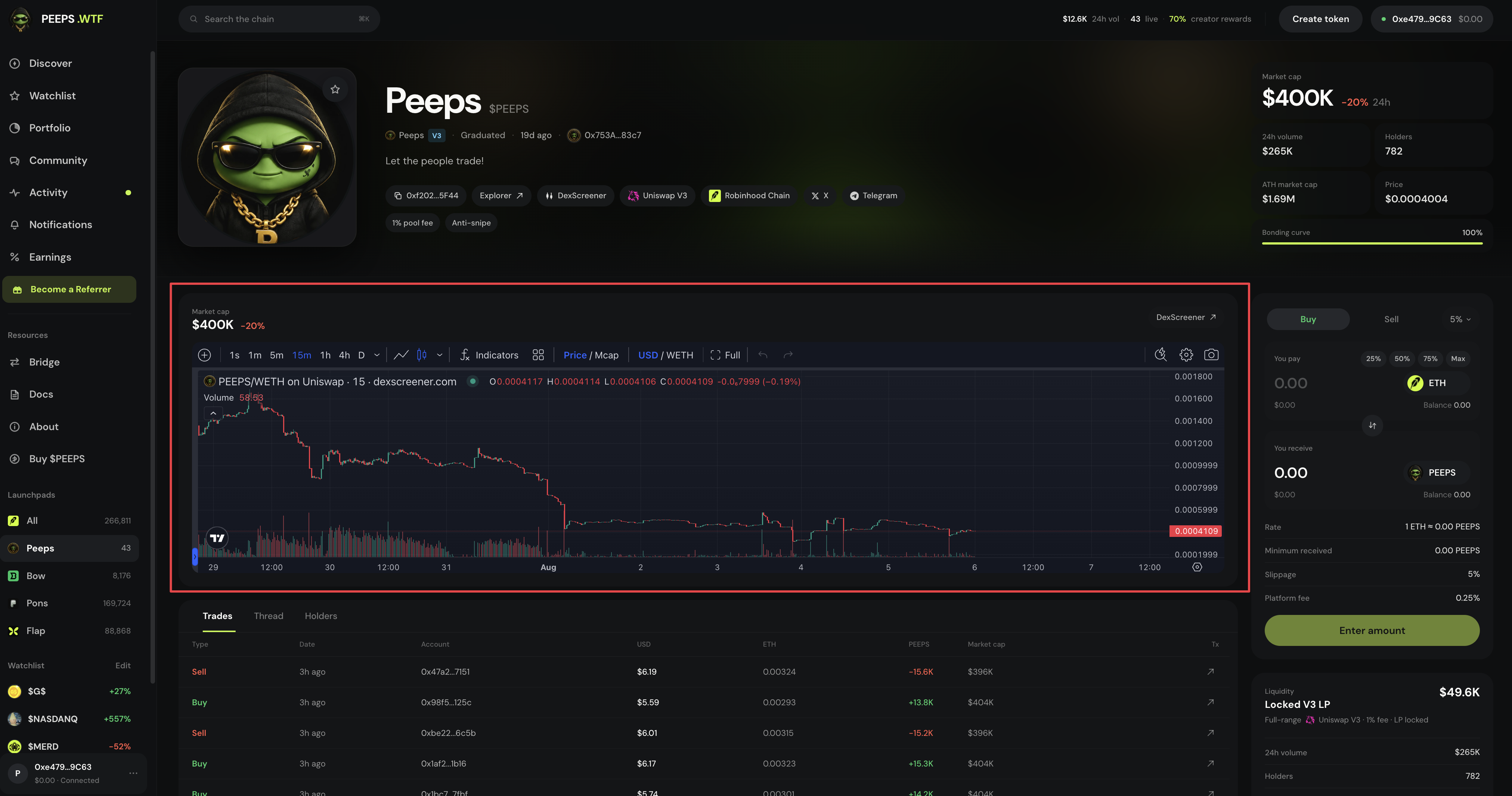The width and height of the screenshot is (1512, 796).
Task: Open the chart layout grid icon
Action: click(538, 355)
